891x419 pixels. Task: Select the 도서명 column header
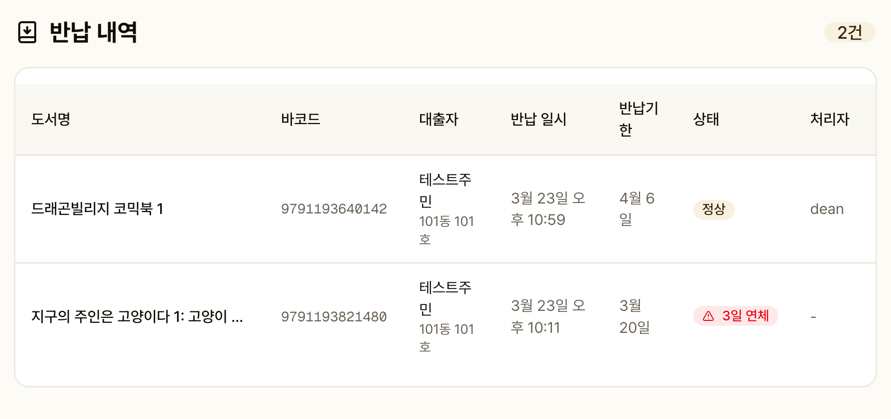coord(51,120)
